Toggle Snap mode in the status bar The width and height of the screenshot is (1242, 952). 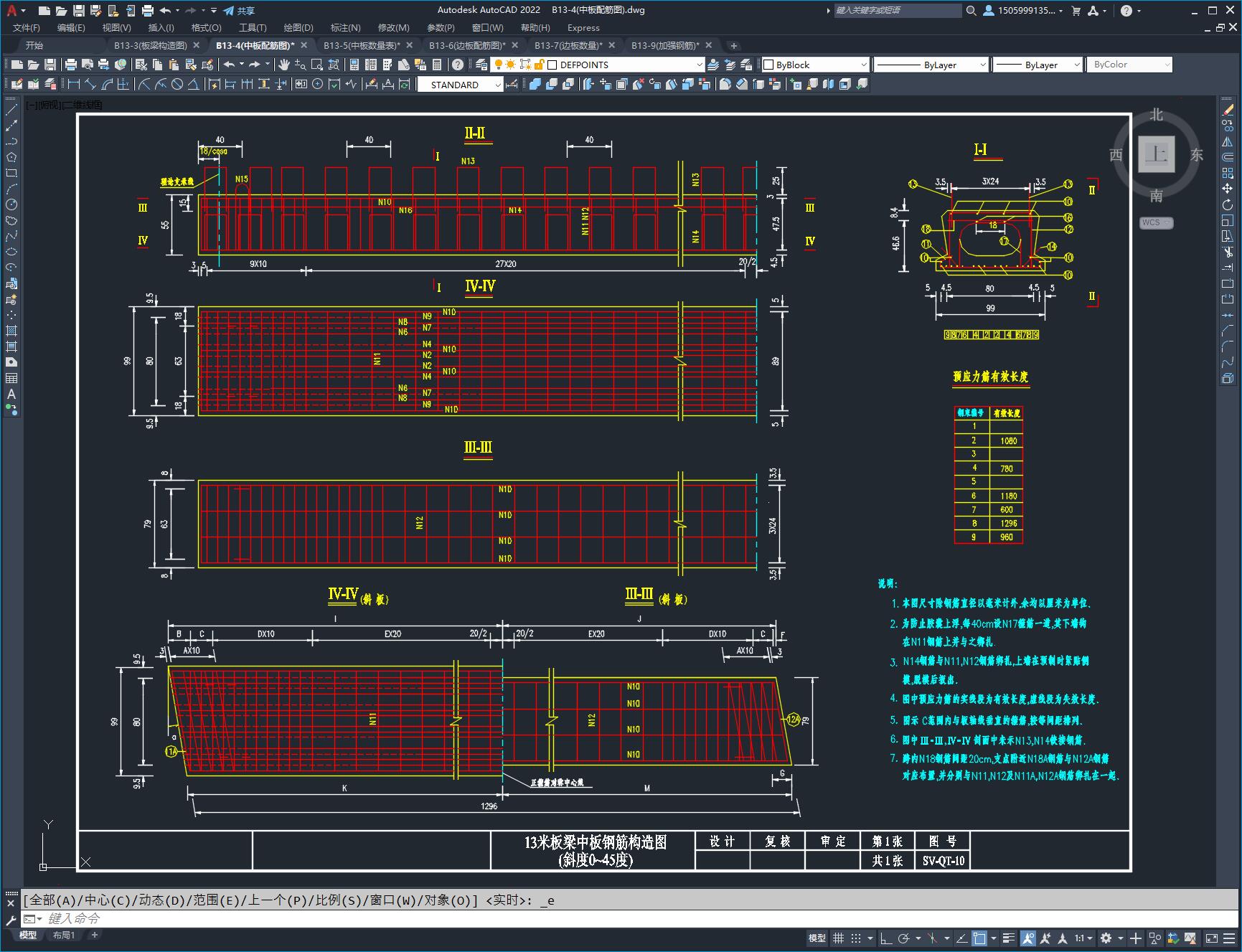point(856,938)
